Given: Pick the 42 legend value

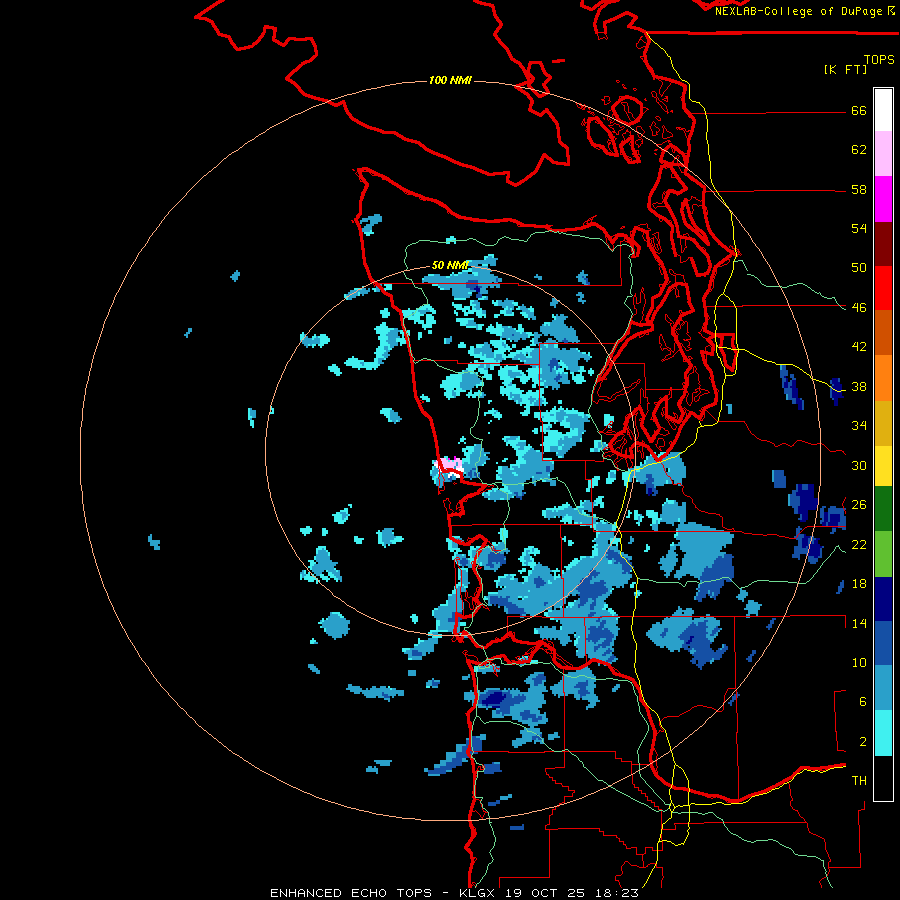Looking at the screenshot, I should point(859,347).
